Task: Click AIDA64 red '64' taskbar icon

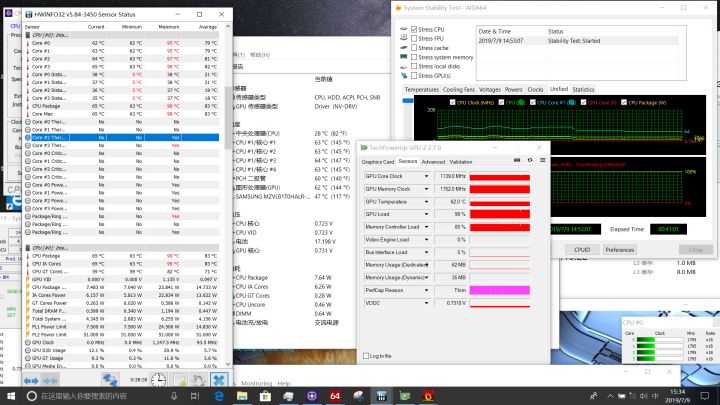Action: point(335,396)
